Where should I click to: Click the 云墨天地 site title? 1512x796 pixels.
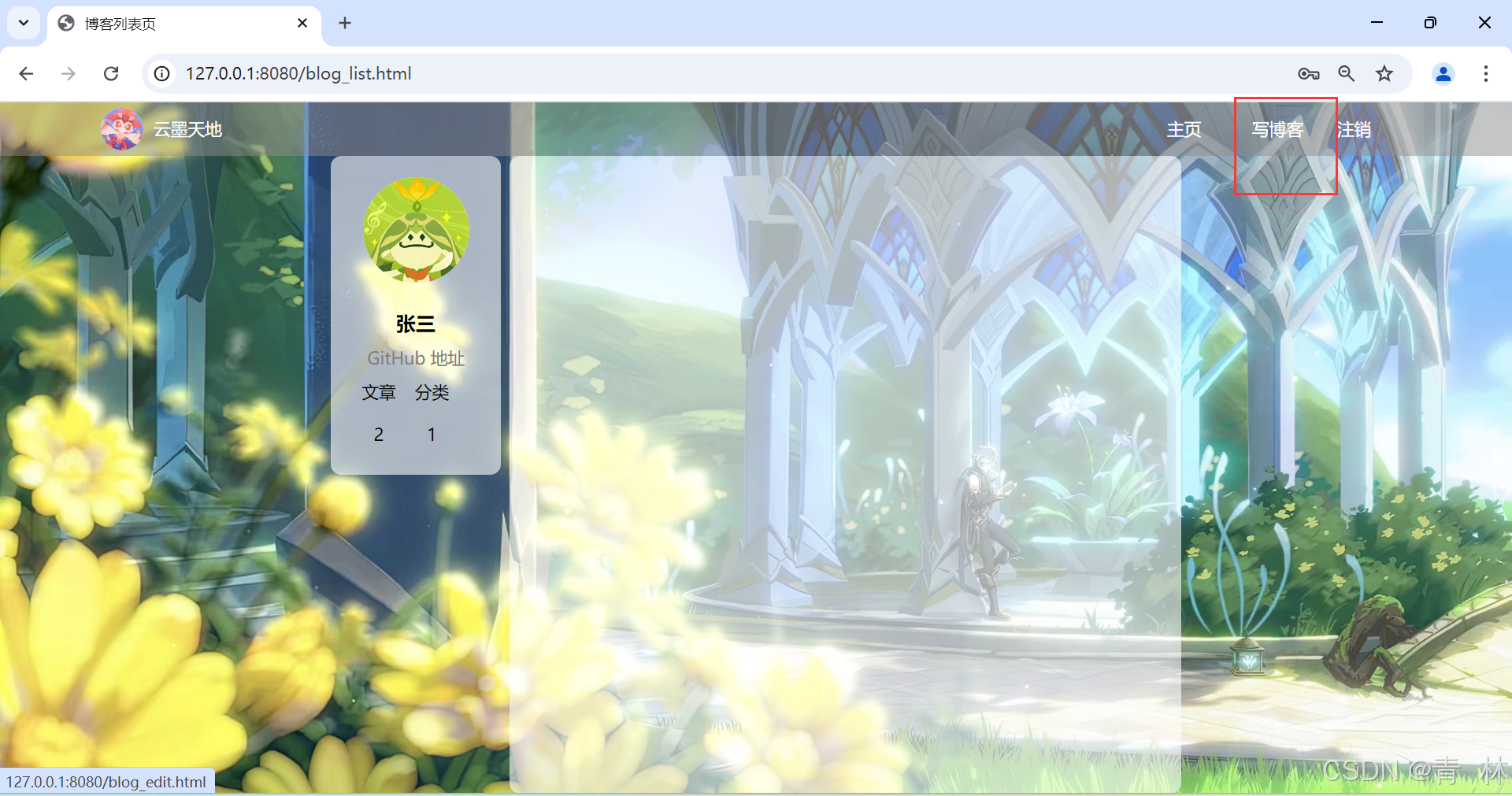[187, 129]
